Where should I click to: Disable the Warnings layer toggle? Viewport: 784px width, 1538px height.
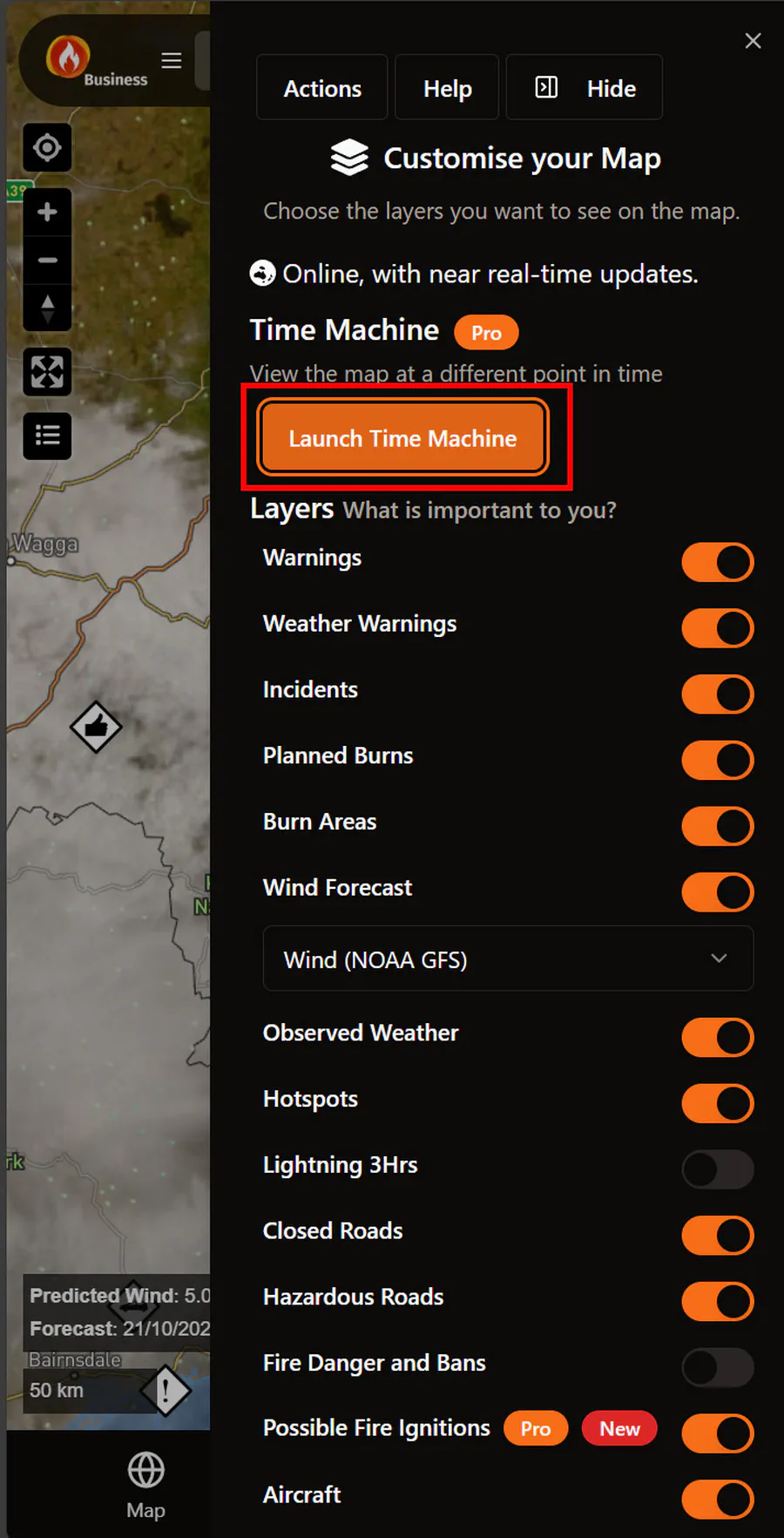717,562
